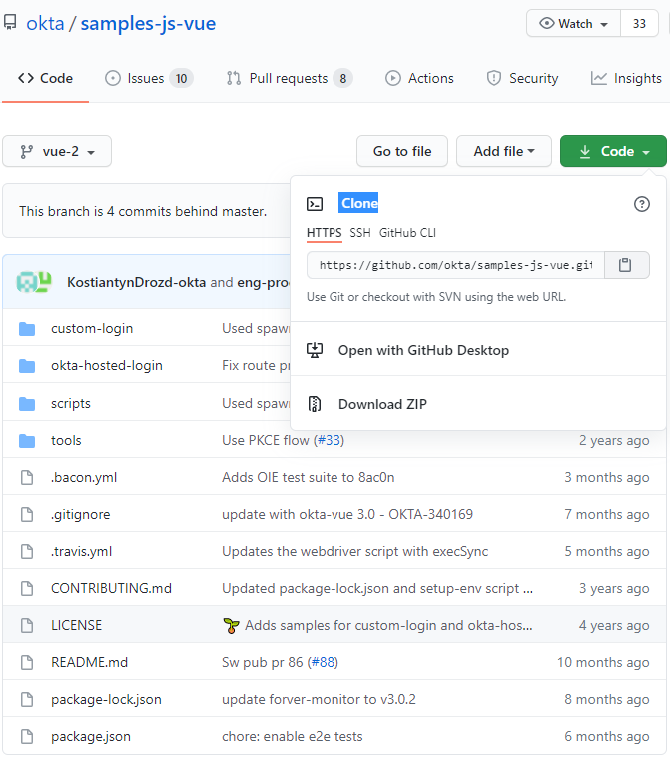Viewport: 670px width, 765px height.
Task: Open the okta-hosted-login folder
Action: 107,366
